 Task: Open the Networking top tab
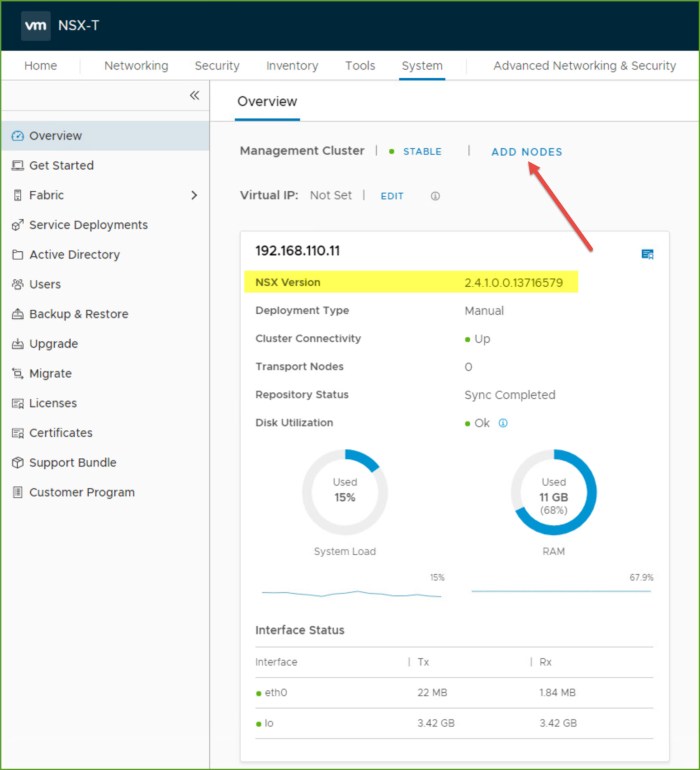[136, 66]
